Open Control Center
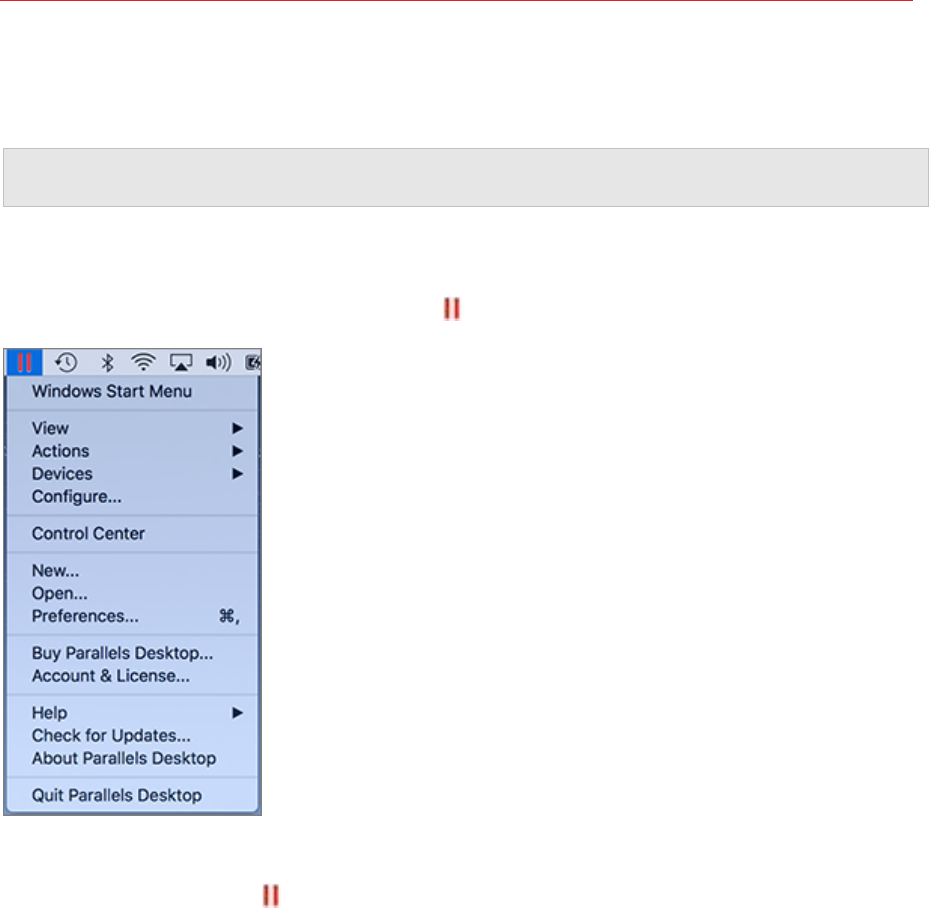Screen dimensions: 929x908 (133, 534)
